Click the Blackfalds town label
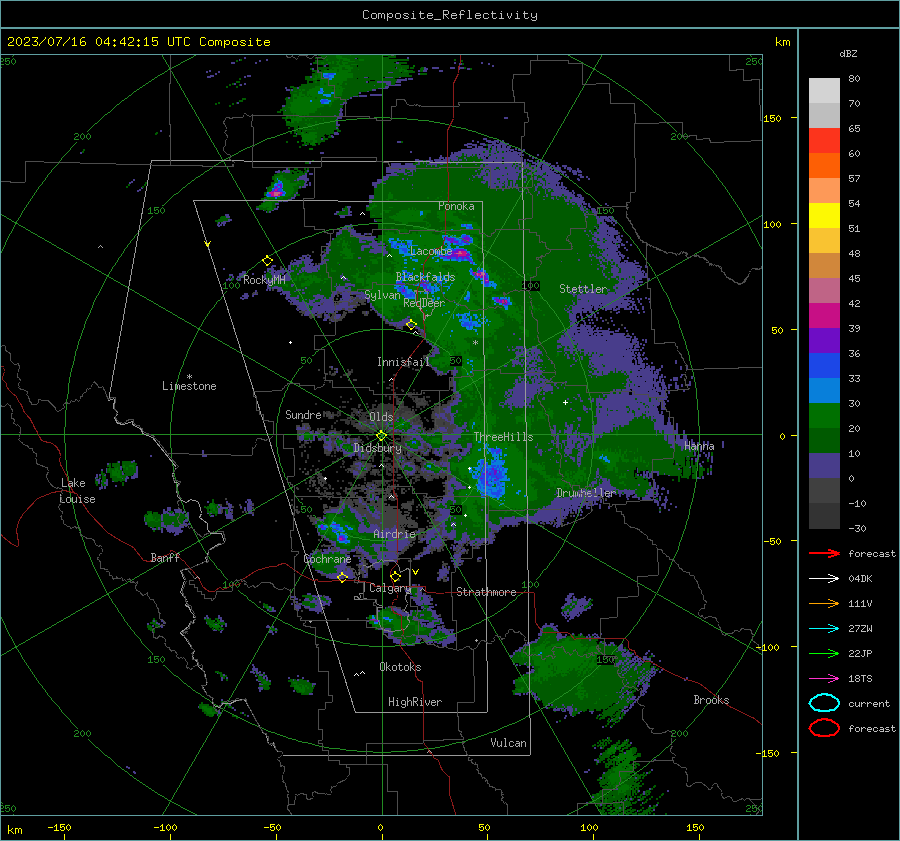Viewport: 900px width, 841px height. [425, 277]
